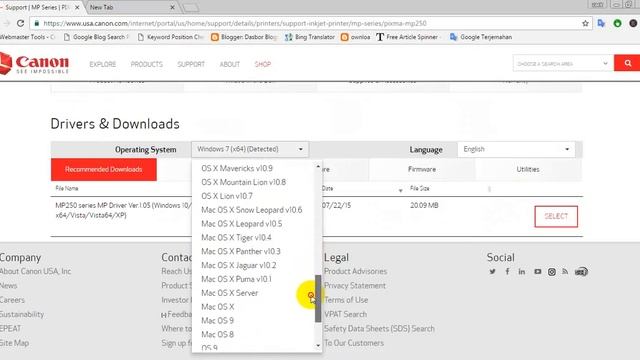
Task: Choose Mac OS X Puma v10.1
Action: [236, 279]
